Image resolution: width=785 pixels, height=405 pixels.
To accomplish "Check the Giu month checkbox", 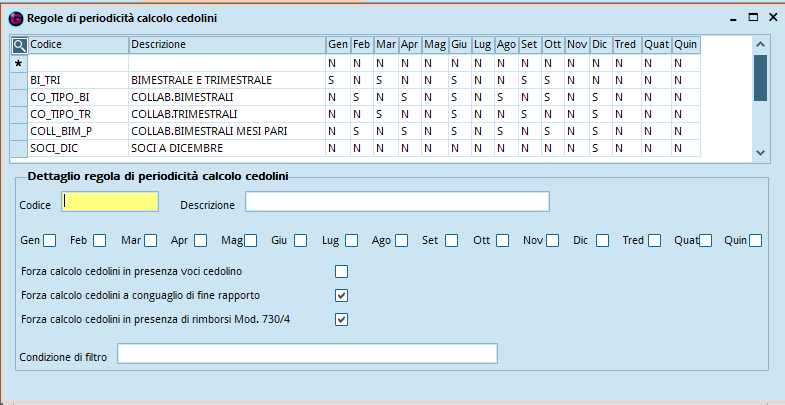I will pyautogui.click(x=300, y=241).
